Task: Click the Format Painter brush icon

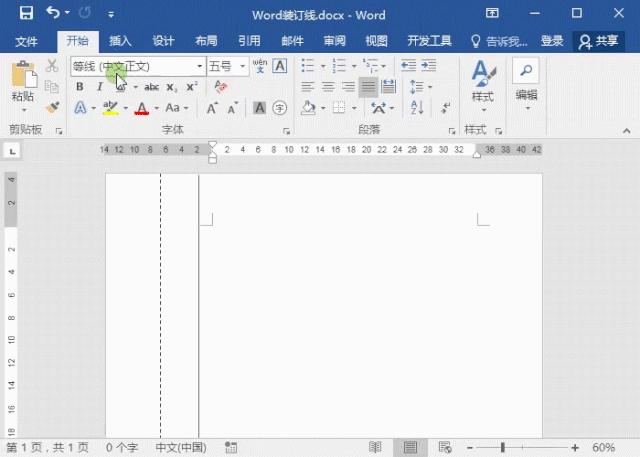Action: [53, 107]
